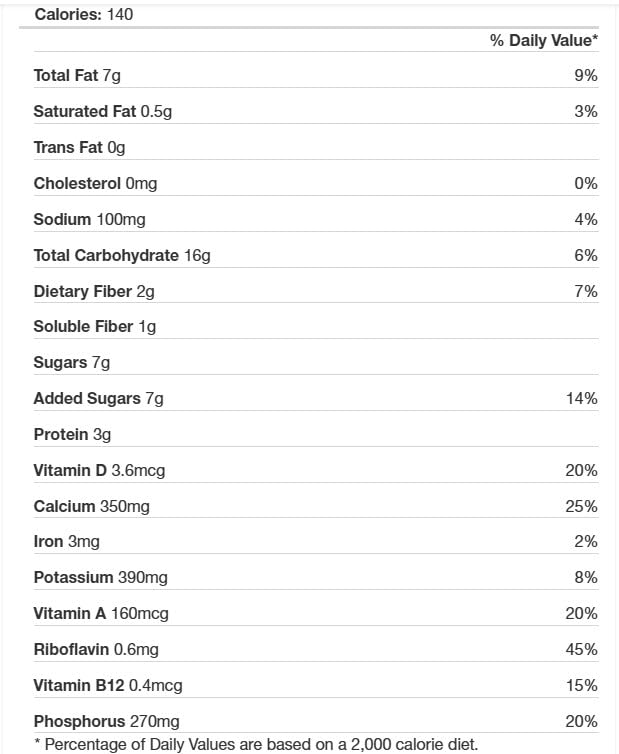Select the Phosphorus 270mg label
The height and width of the screenshot is (754, 619).
[x=106, y=722]
